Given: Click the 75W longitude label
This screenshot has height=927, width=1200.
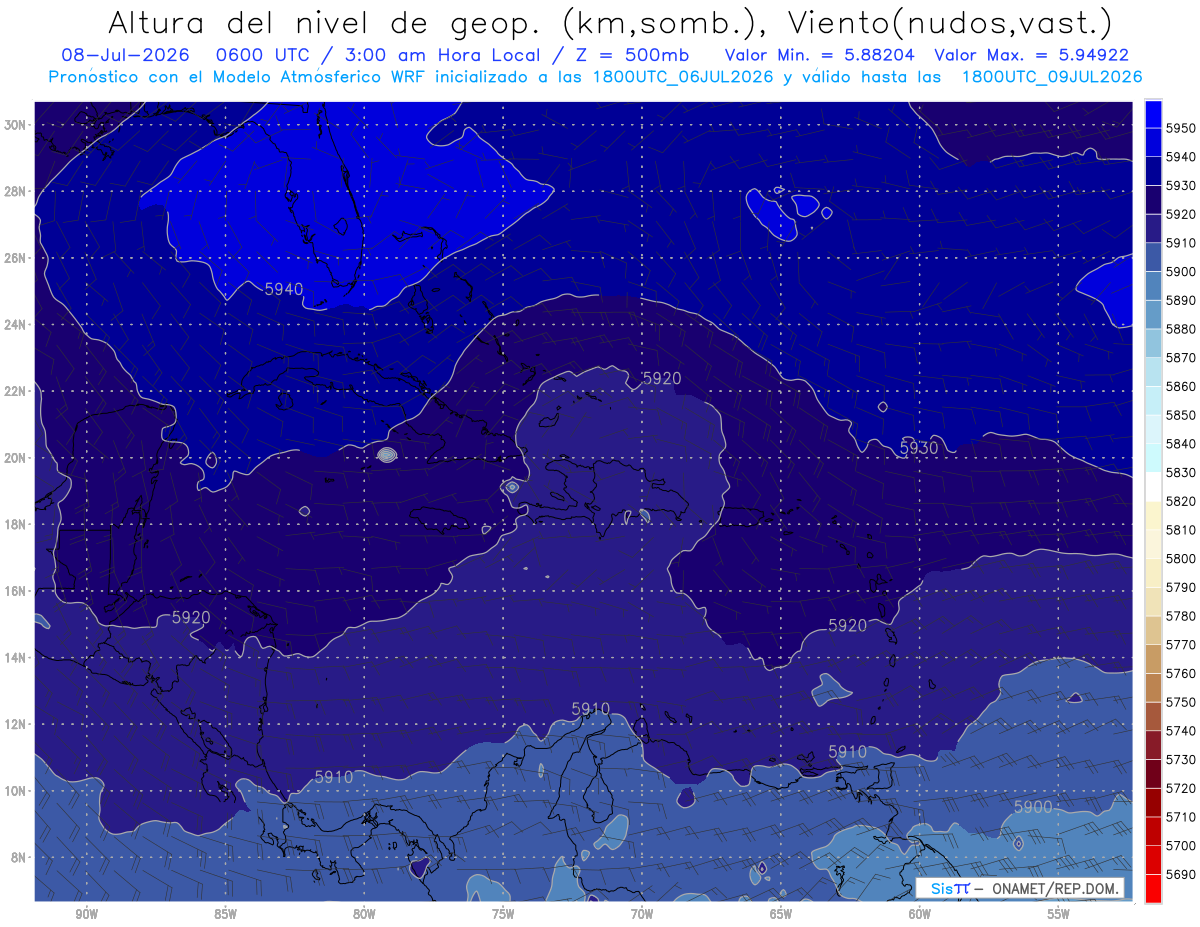Looking at the screenshot, I should pyautogui.click(x=503, y=914).
